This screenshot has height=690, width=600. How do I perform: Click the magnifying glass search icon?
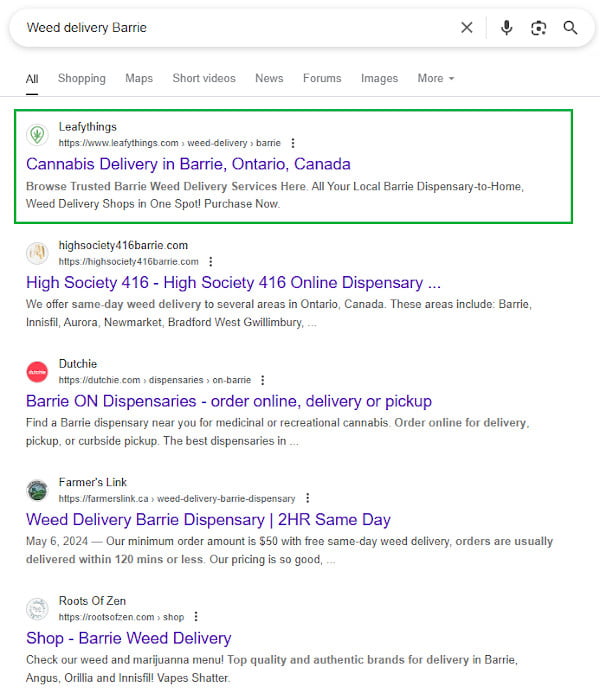(571, 28)
